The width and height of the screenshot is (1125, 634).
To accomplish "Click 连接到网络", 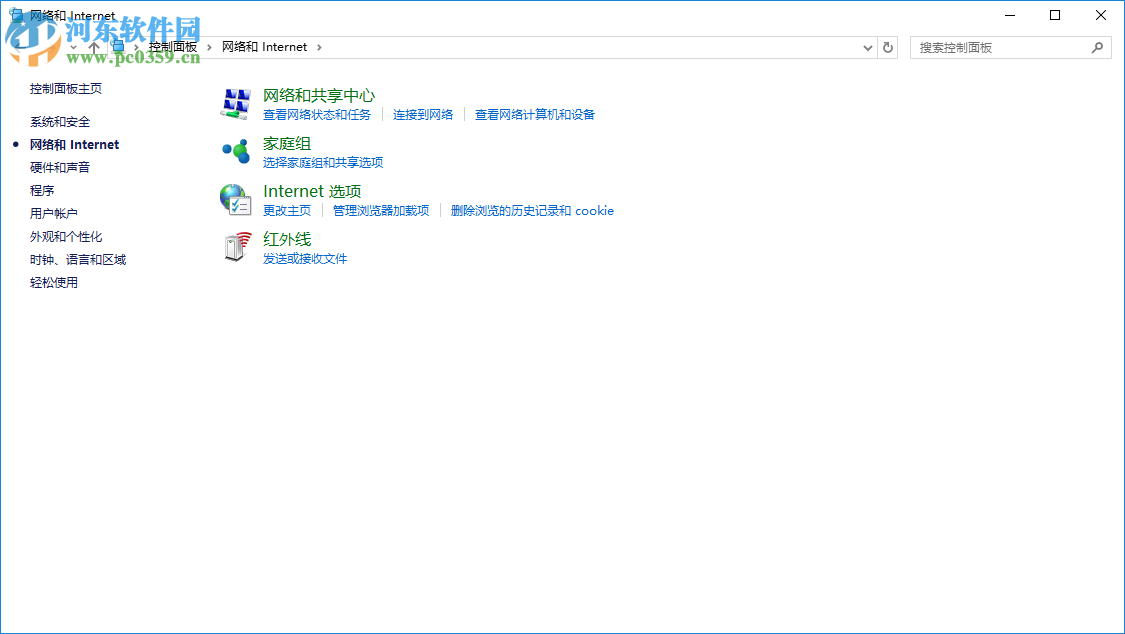I will pos(424,114).
